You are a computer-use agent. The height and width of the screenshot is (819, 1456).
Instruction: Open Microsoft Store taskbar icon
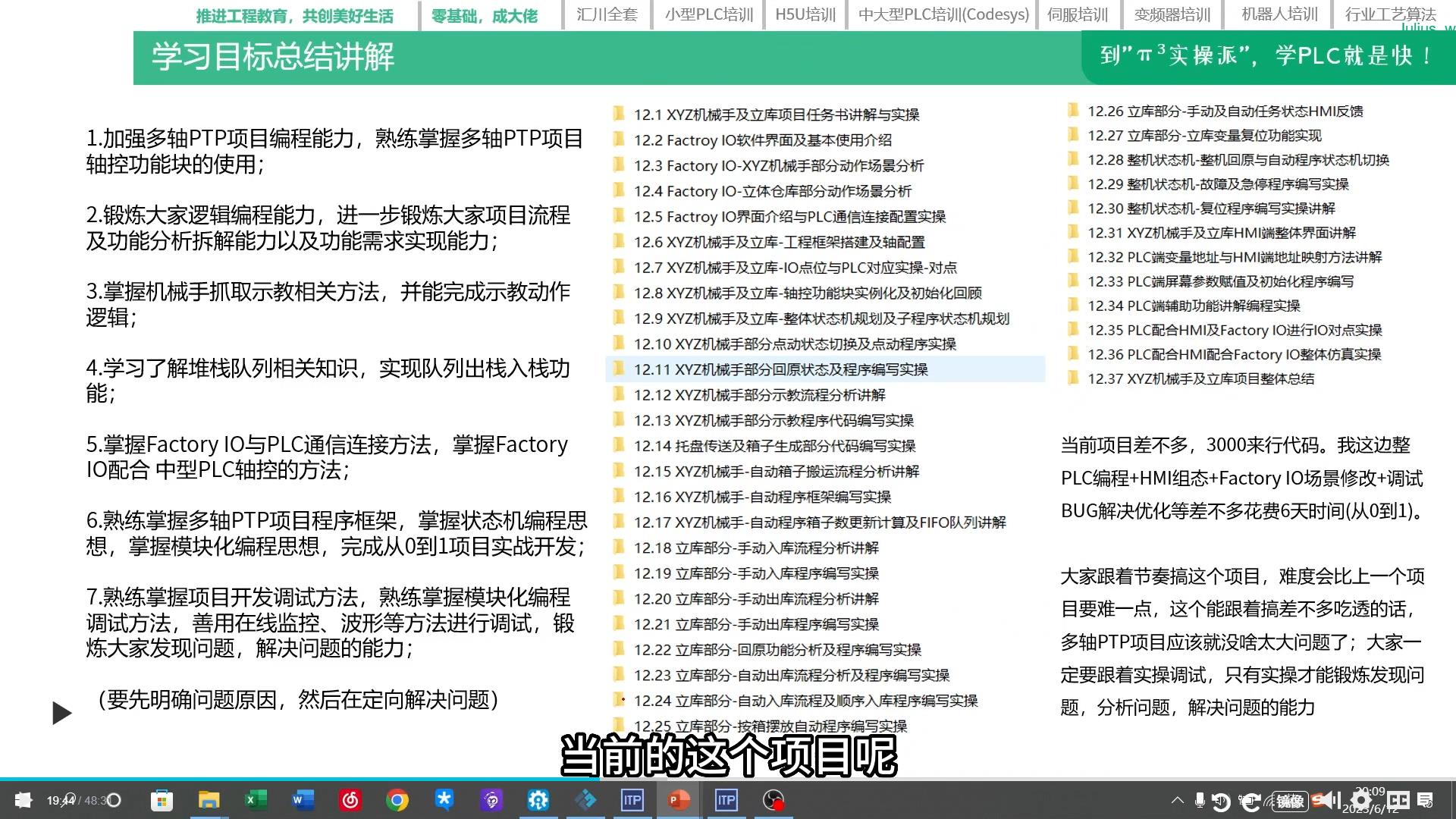(x=162, y=800)
